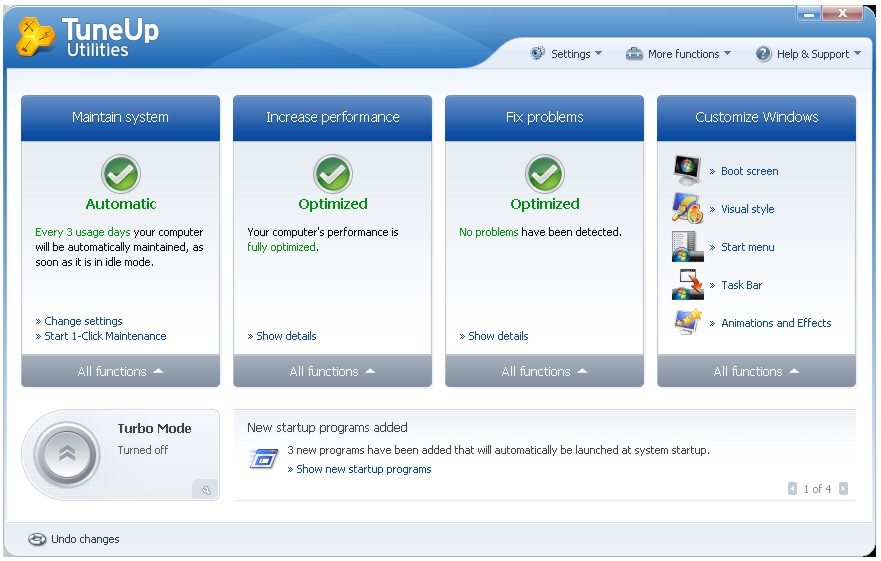
Task: Click the green 'Automatic' status text
Action: 121,204
